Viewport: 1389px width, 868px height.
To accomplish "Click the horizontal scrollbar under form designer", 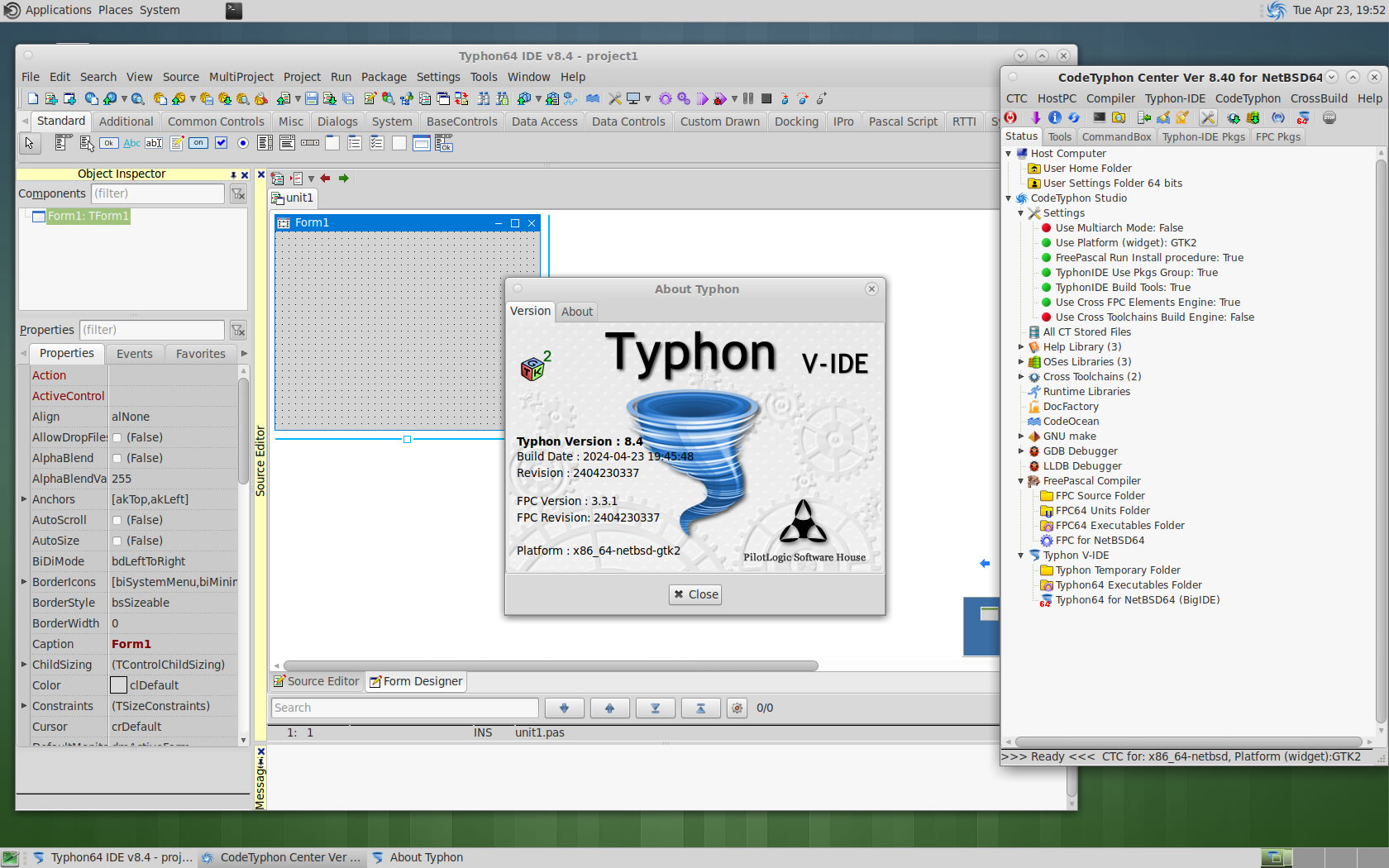I will (551, 665).
